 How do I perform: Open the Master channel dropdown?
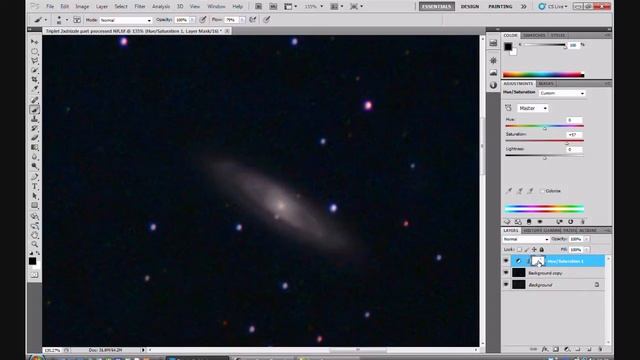click(533, 108)
